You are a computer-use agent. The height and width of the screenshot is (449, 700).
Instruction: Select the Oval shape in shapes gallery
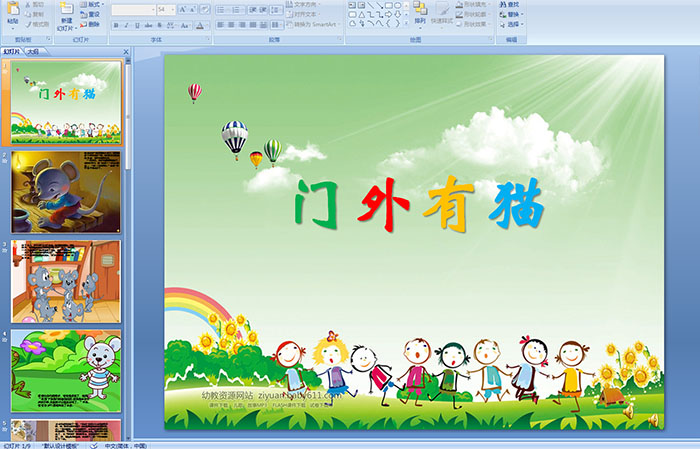point(397,5)
